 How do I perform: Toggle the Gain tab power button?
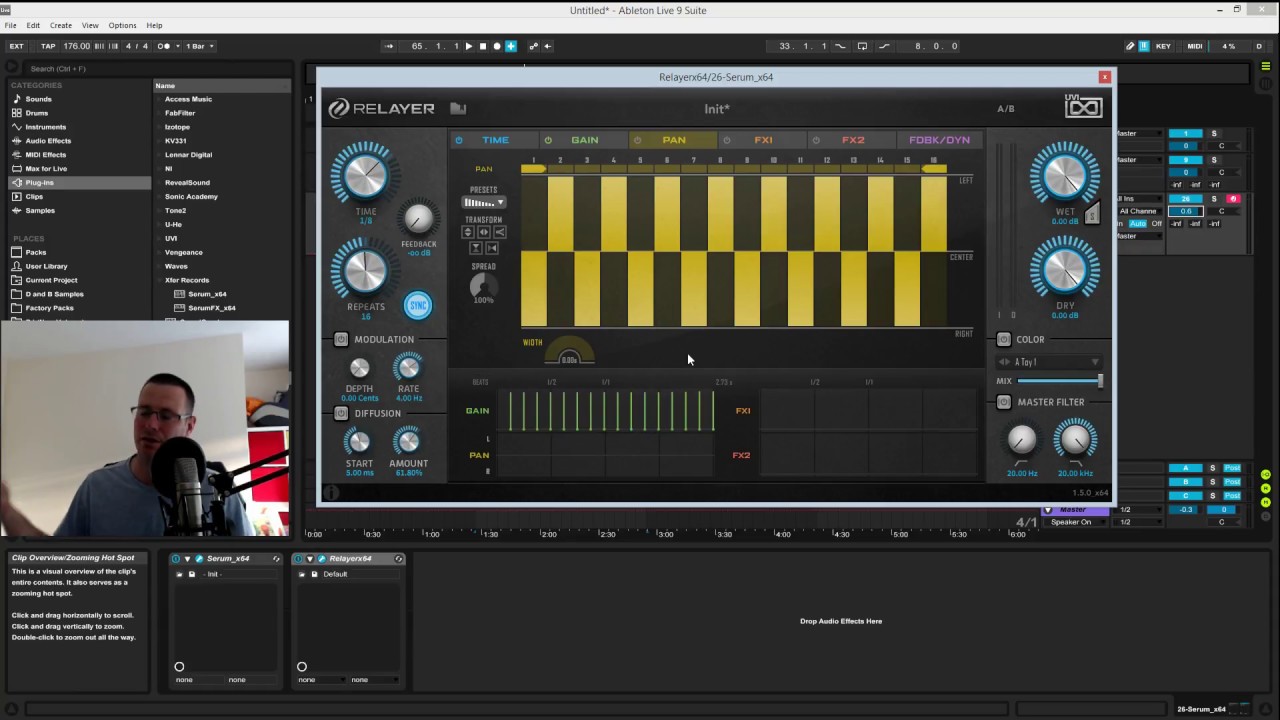(x=548, y=140)
